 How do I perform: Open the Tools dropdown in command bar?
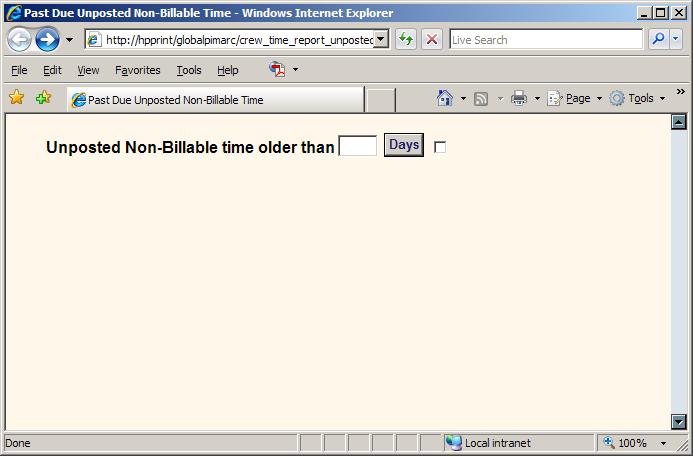(x=639, y=98)
